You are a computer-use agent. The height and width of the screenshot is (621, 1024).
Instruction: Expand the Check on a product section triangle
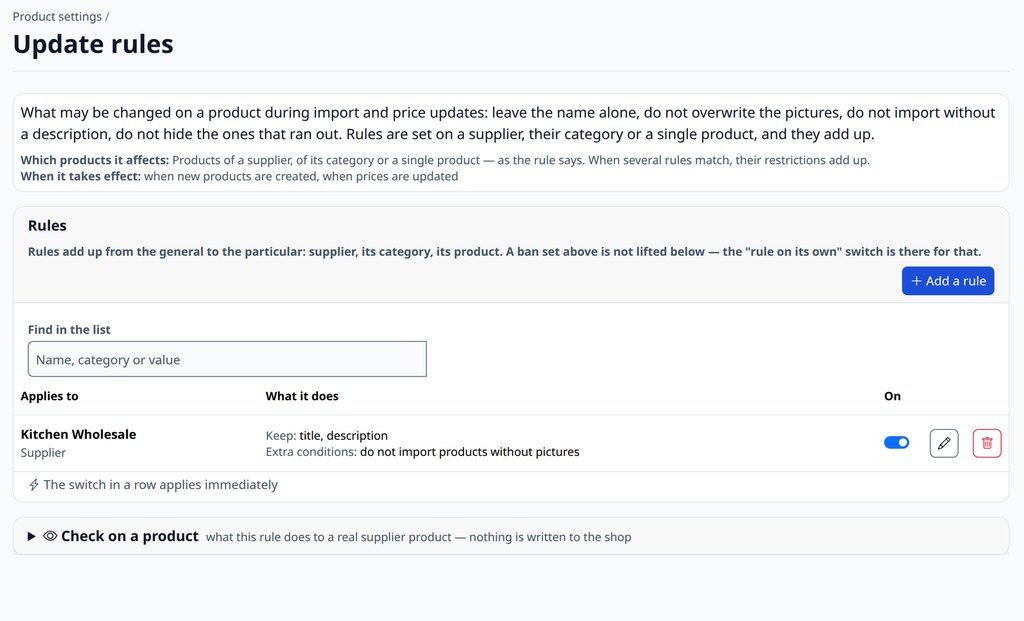31,537
